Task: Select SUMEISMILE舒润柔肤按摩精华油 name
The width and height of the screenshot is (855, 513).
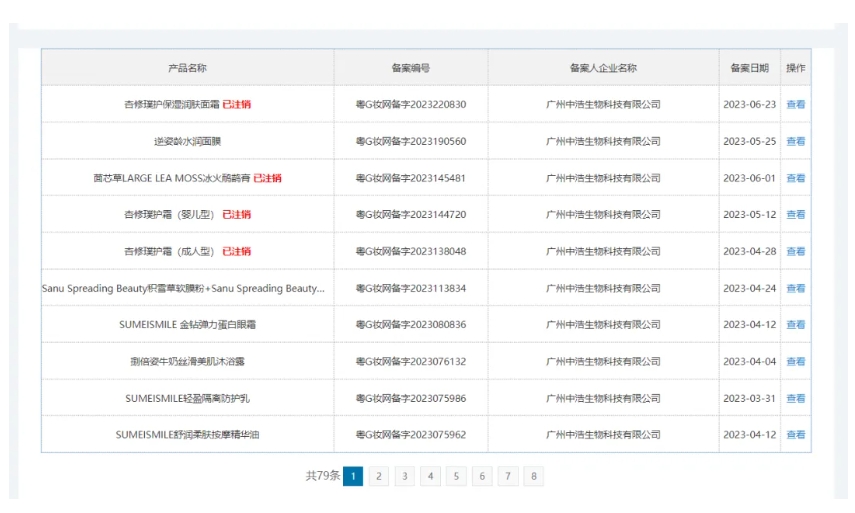Action: point(188,434)
